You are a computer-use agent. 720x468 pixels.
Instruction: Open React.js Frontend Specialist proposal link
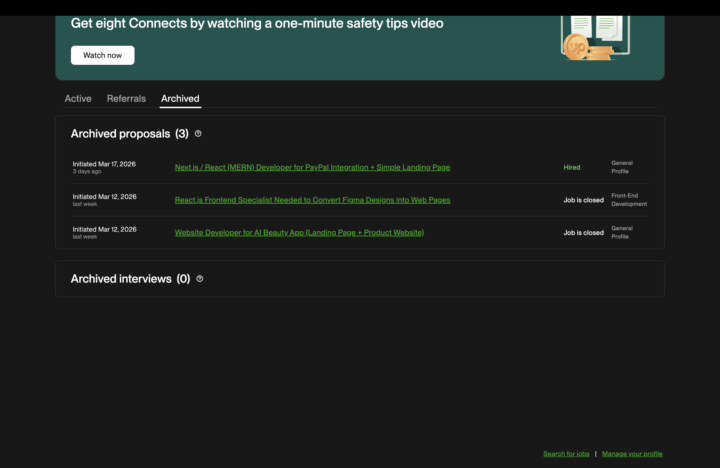[312, 200]
